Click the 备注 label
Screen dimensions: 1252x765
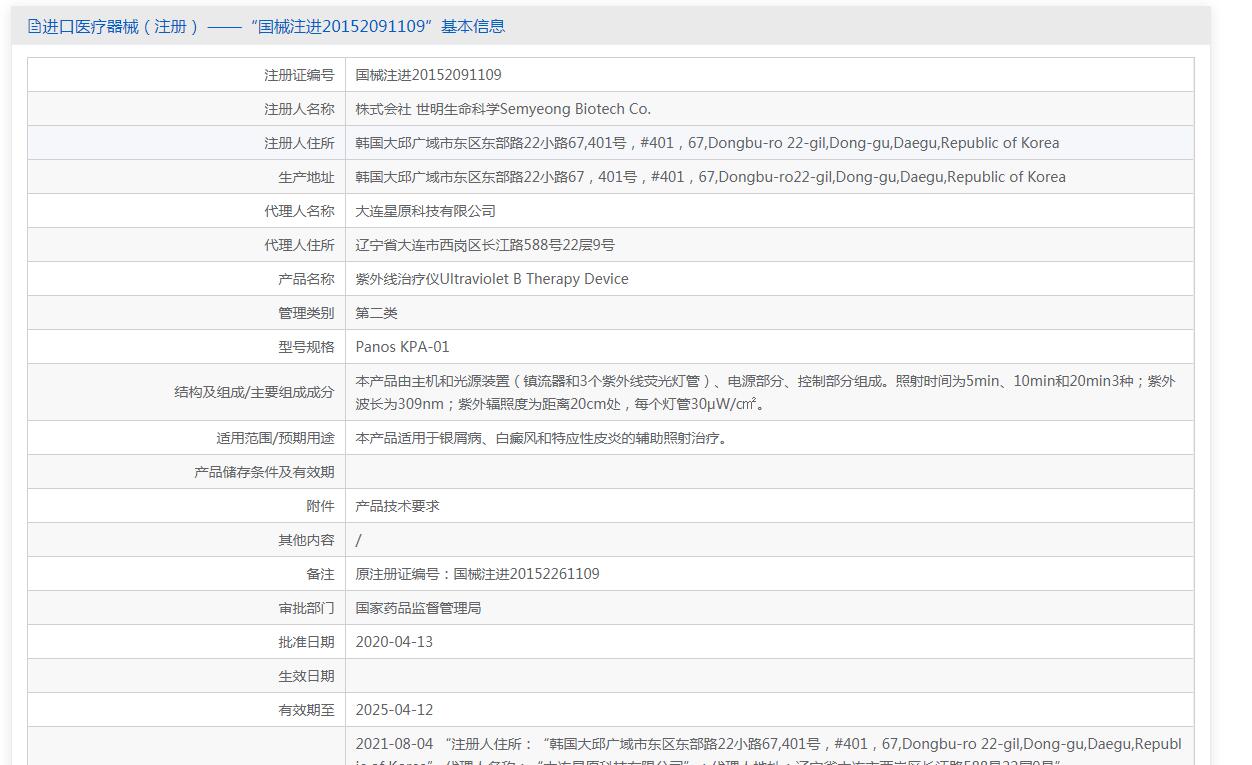click(320, 574)
